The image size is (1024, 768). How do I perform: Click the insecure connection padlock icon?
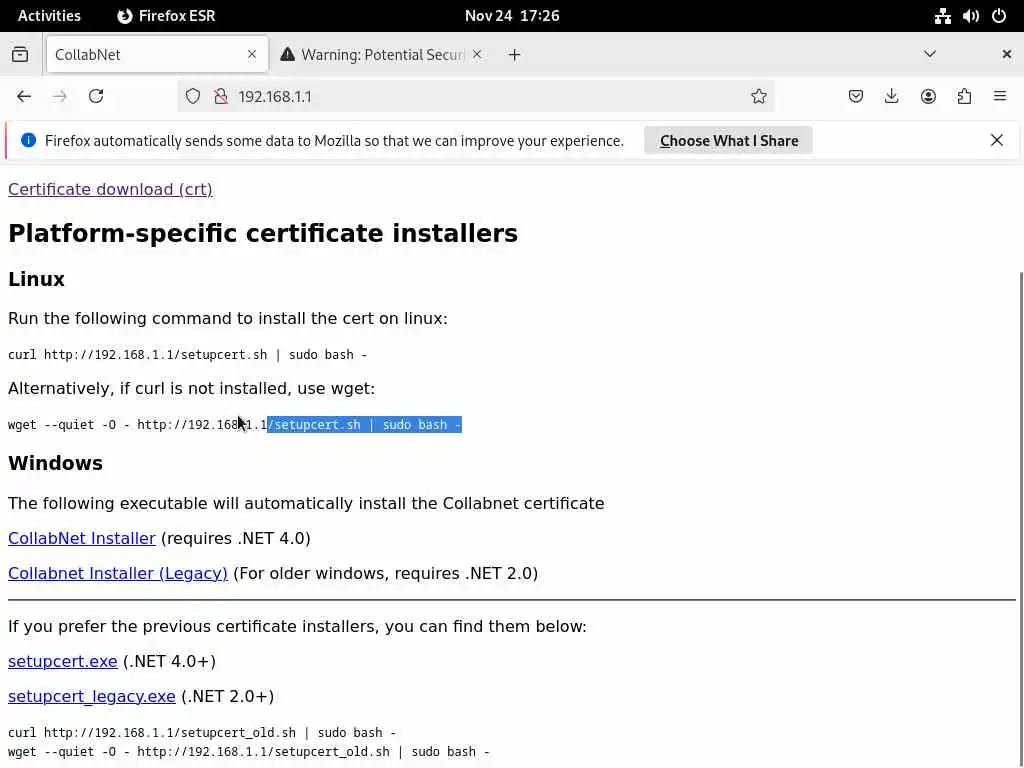click(221, 97)
